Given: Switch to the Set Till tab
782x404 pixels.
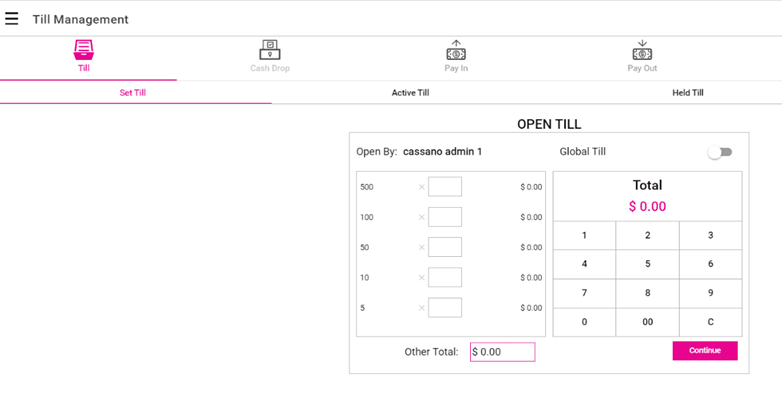Looking at the screenshot, I should tap(133, 92).
